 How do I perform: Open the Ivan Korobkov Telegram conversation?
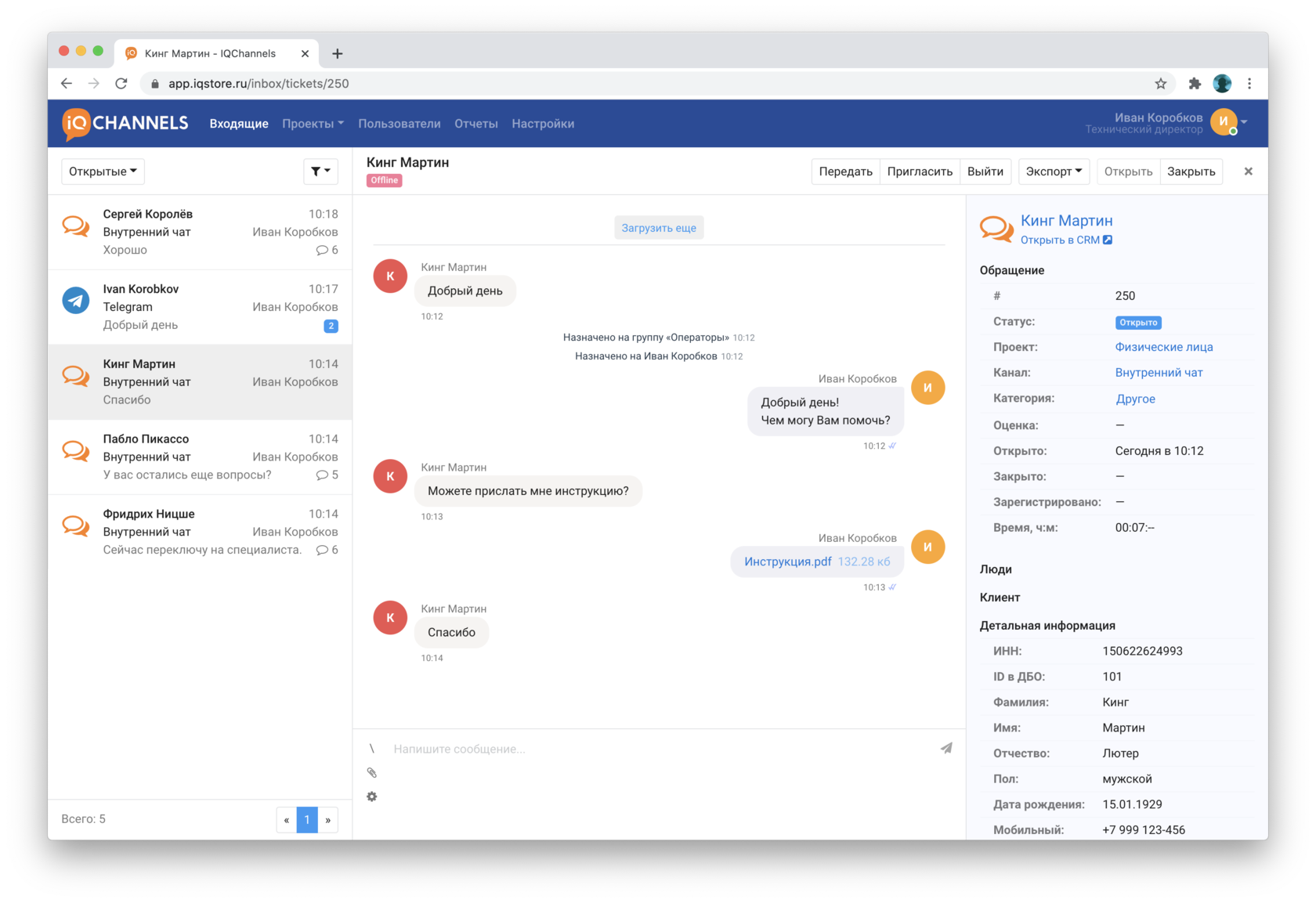[200, 307]
